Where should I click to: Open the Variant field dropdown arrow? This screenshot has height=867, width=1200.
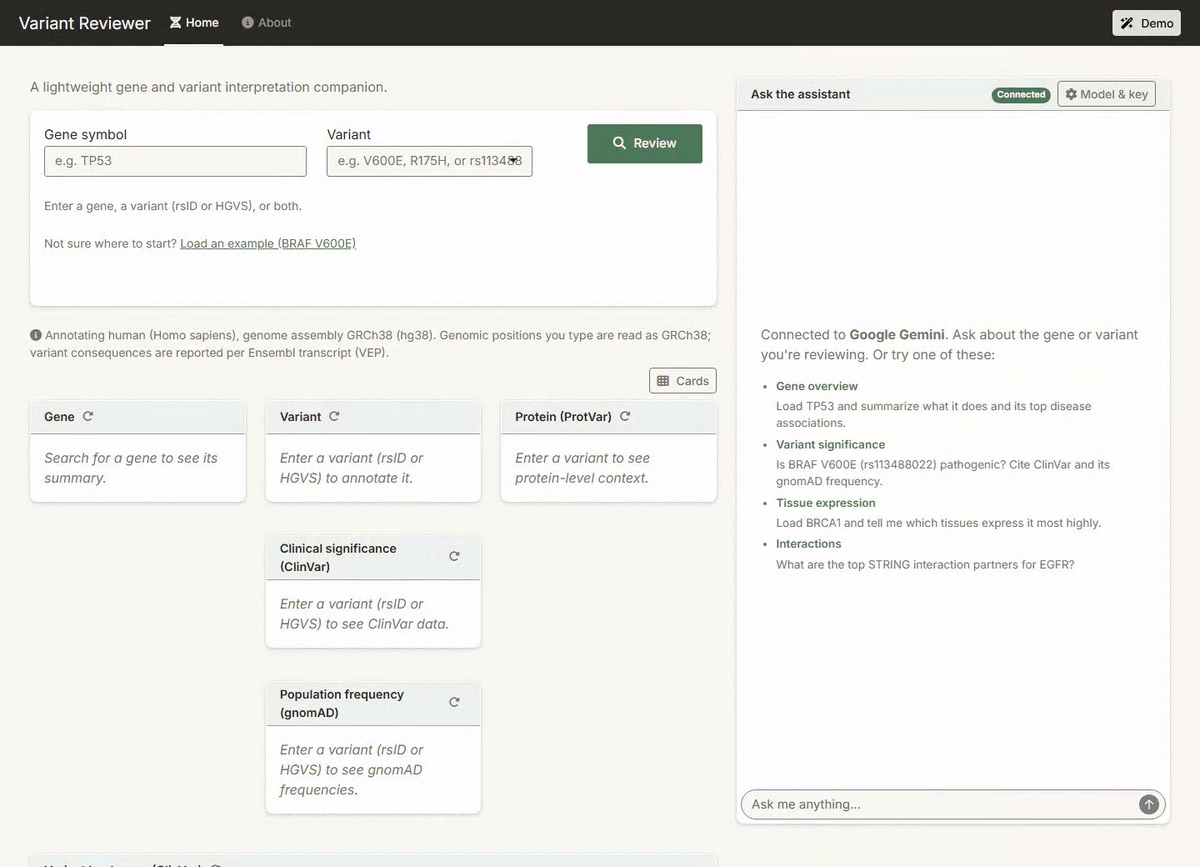[x=513, y=160]
